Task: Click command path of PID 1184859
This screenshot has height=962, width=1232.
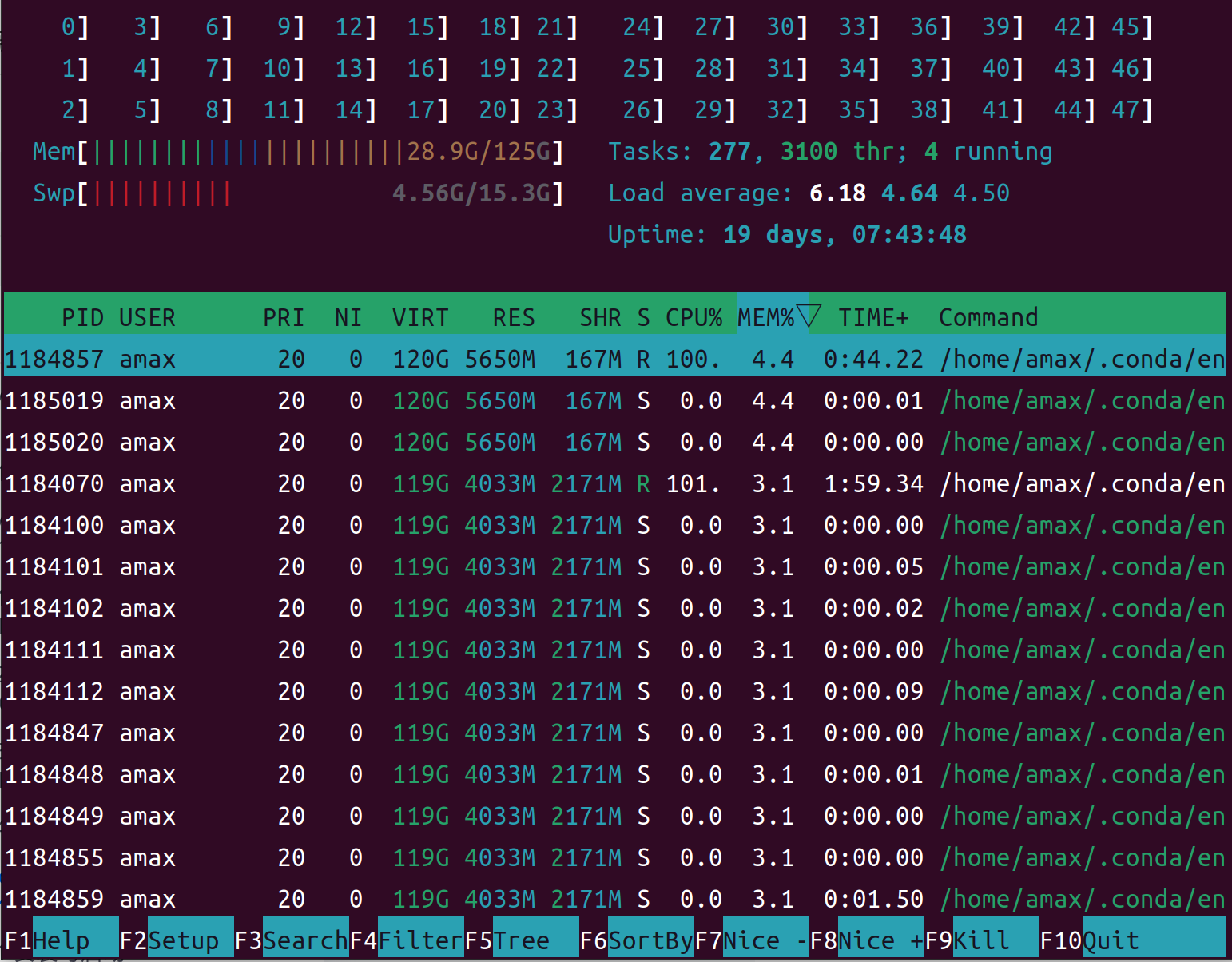Action: [1083, 899]
